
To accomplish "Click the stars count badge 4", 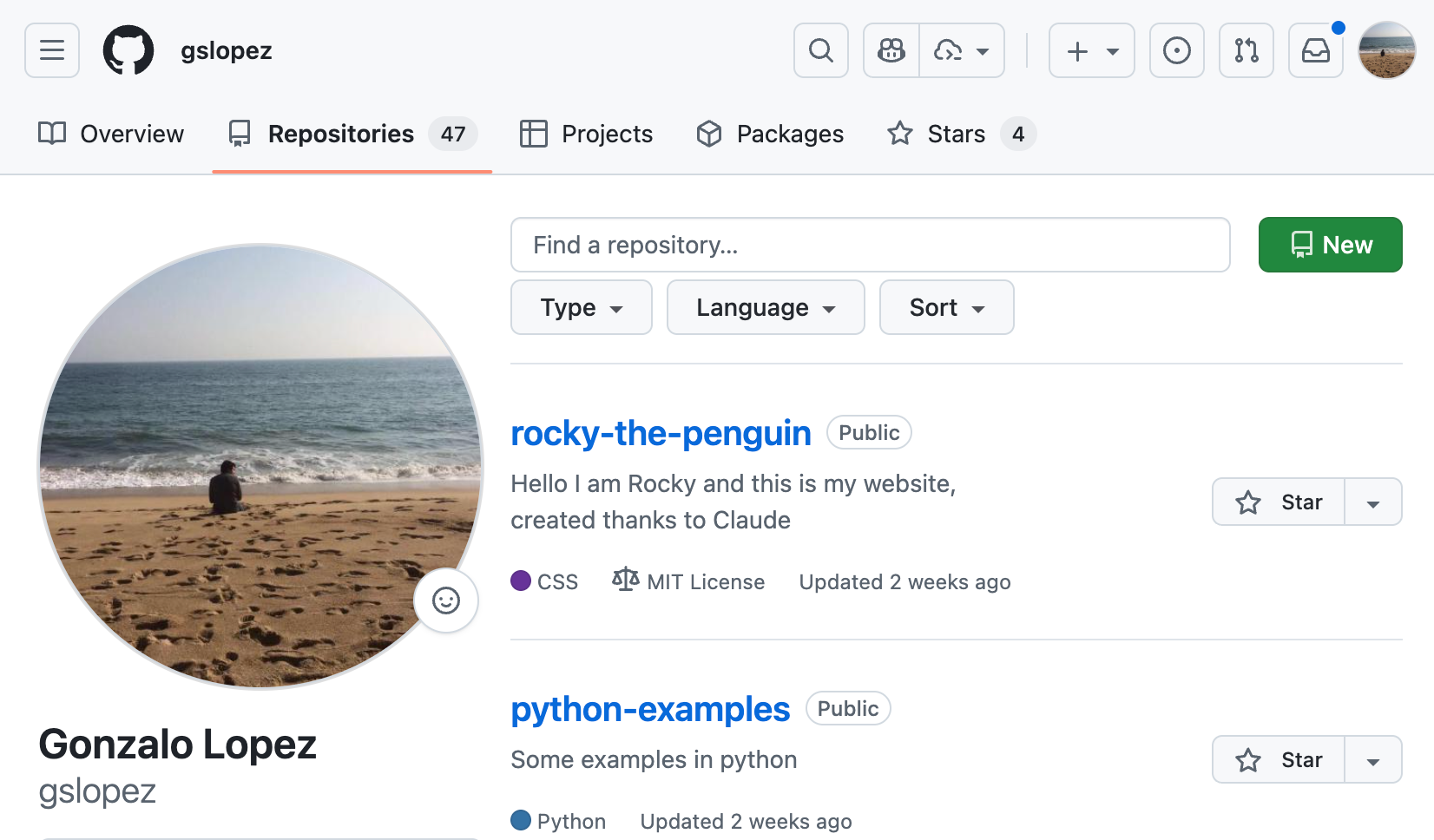I will pos(1018,134).
